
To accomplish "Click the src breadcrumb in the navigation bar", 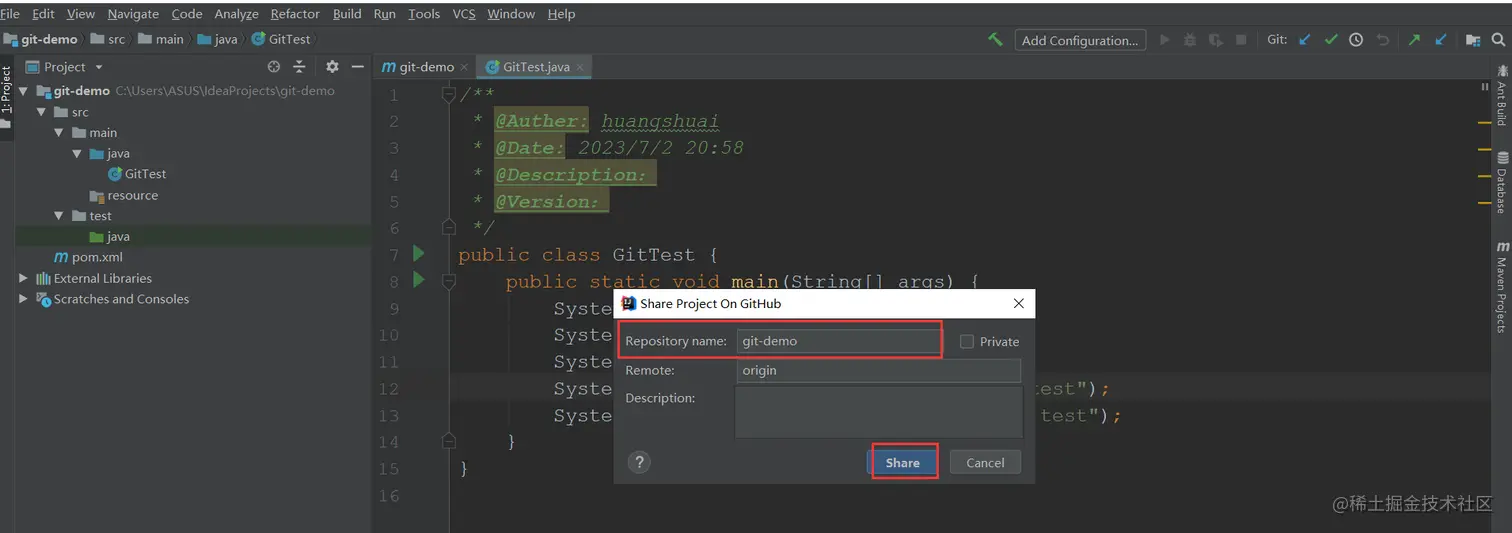I will pos(108,39).
